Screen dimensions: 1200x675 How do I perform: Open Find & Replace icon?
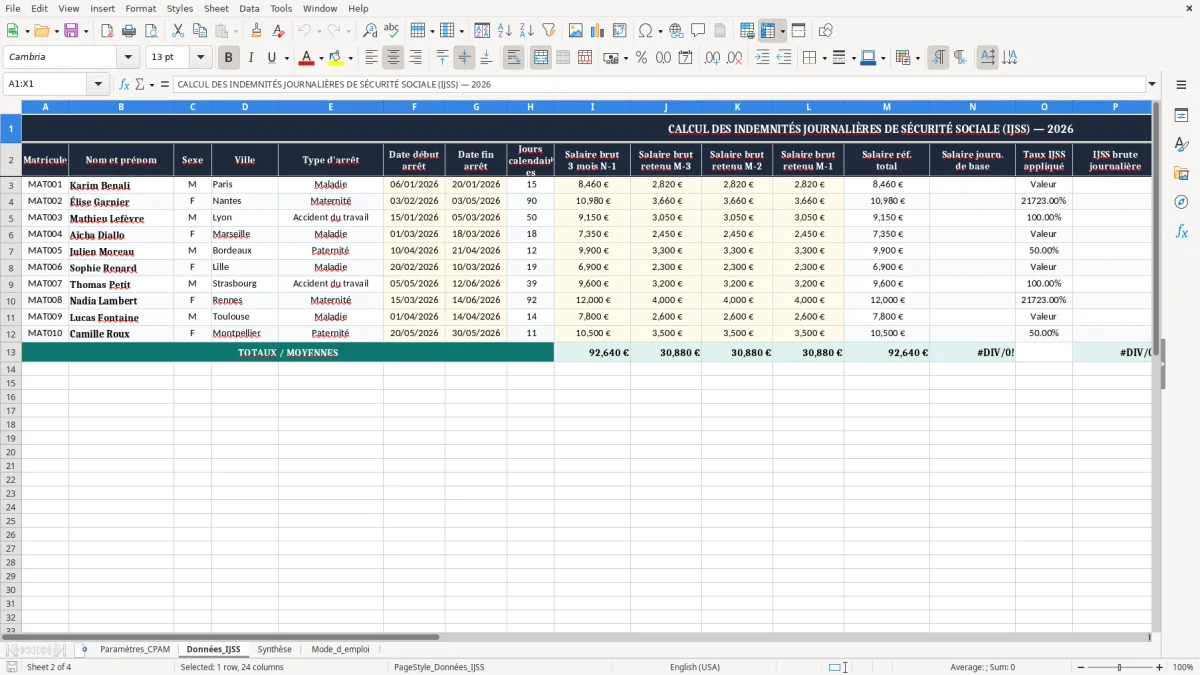click(370, 31)
